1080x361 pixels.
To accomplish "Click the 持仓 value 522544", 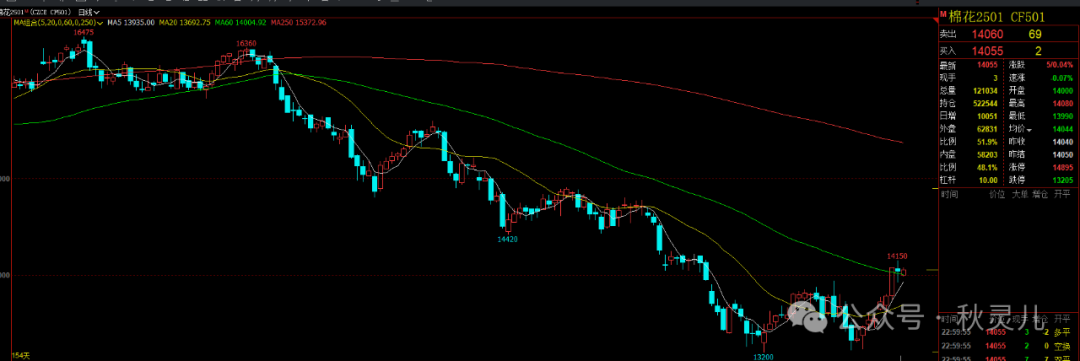I will (985, 104).
